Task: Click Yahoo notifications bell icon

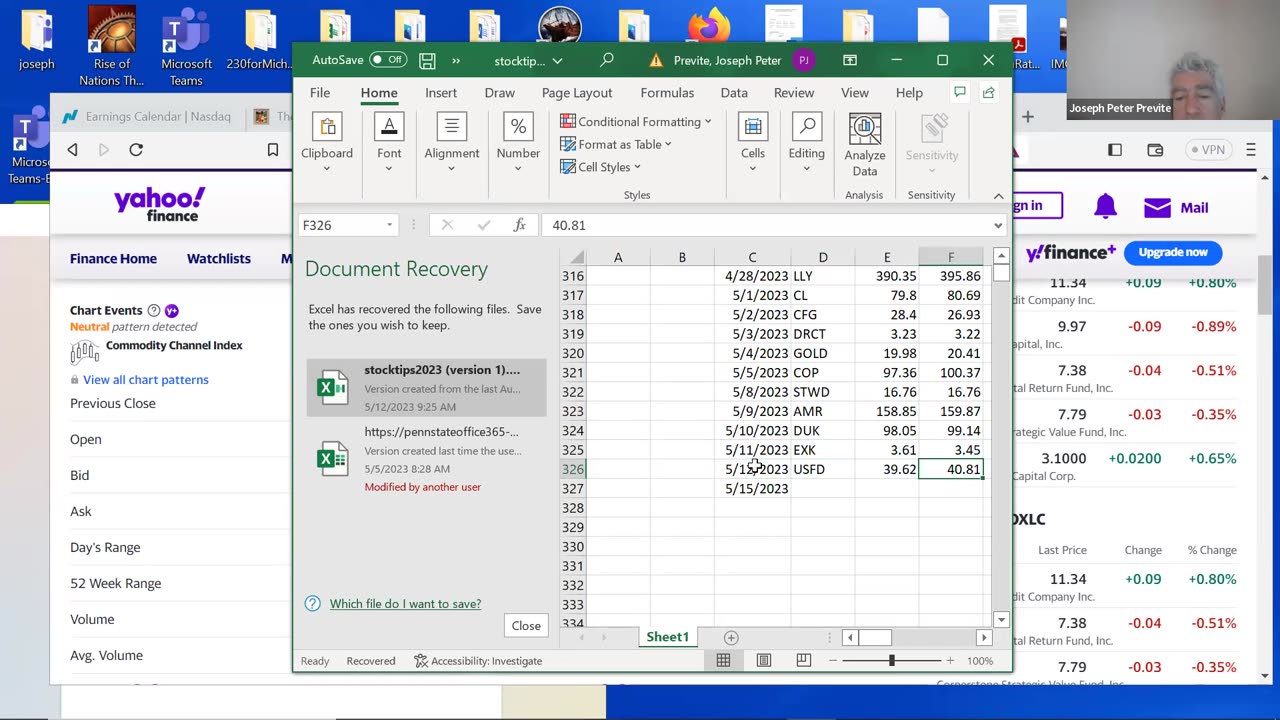Action: coord(1105,207)
